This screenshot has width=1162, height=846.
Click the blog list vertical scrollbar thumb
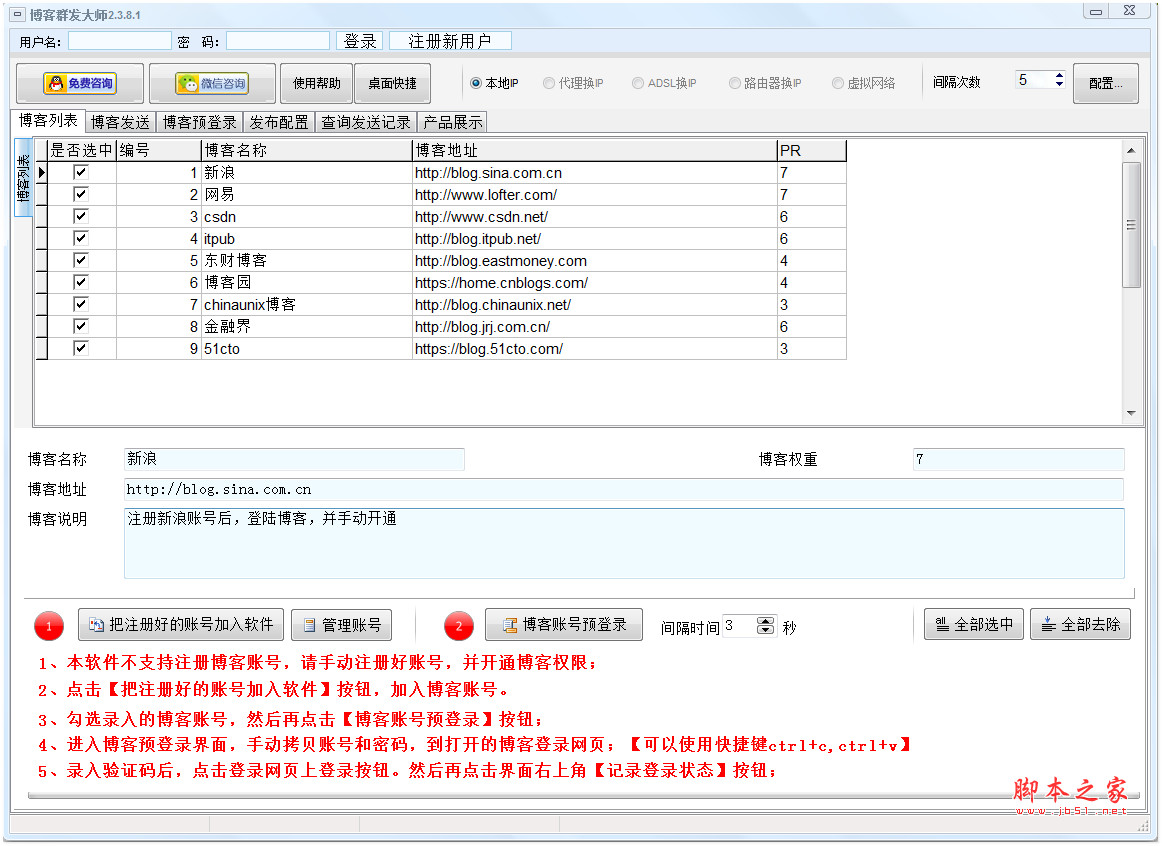pos(1131,224)
